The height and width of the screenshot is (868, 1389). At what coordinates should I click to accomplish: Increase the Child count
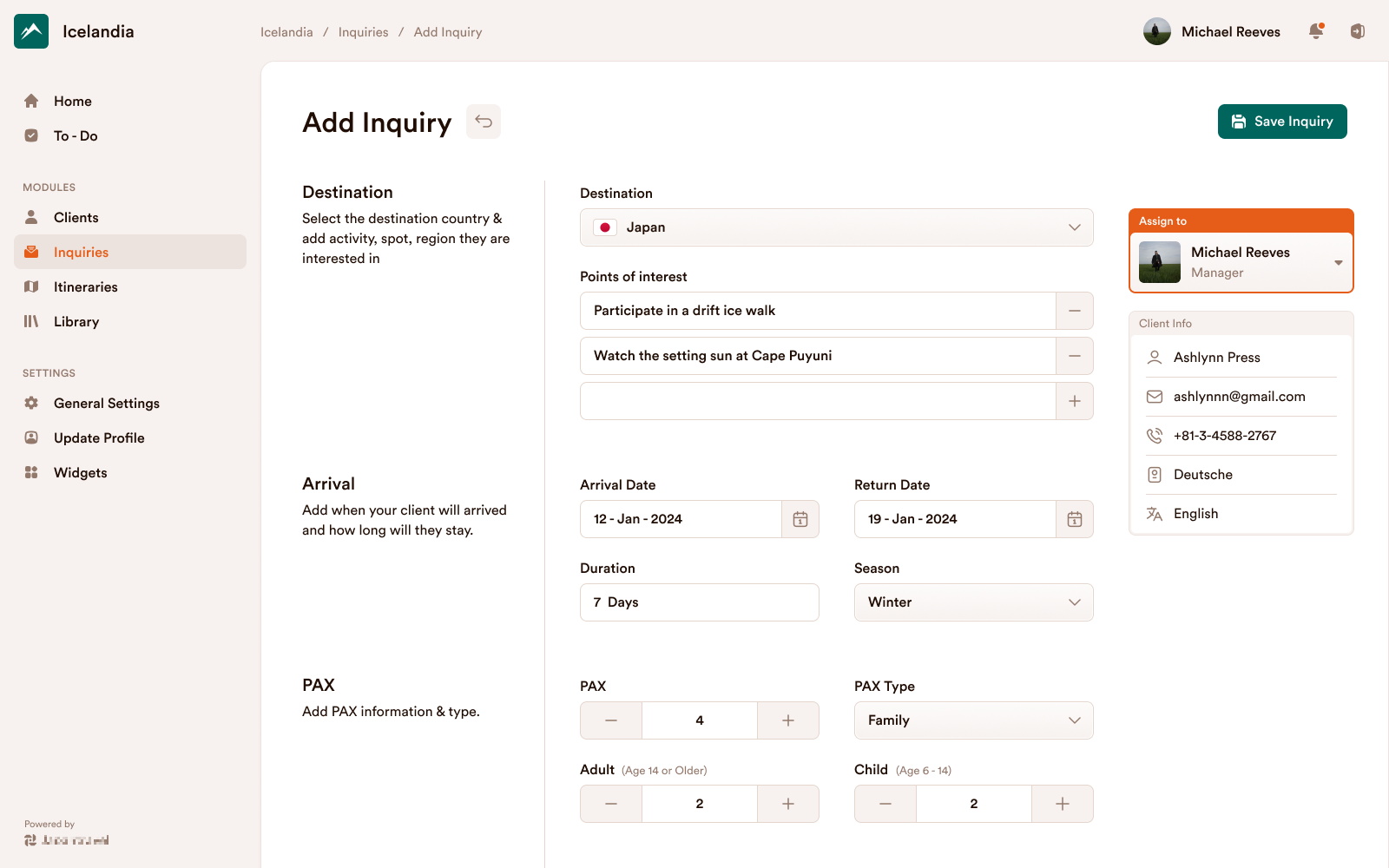coord(1063,804)
